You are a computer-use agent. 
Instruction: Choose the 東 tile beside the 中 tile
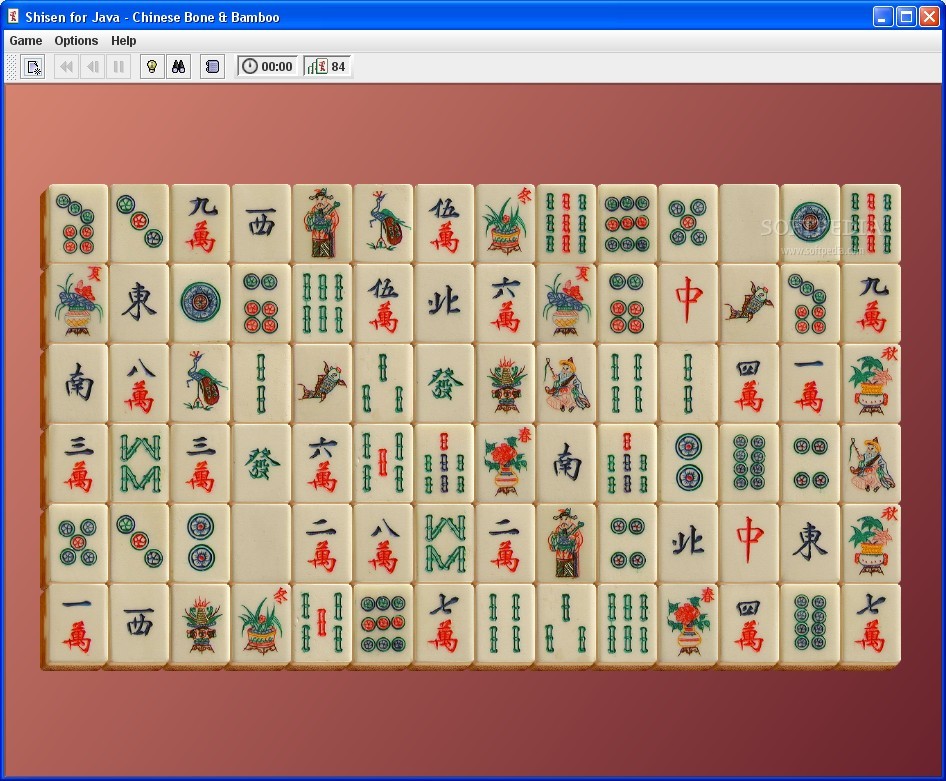point(810,543)
